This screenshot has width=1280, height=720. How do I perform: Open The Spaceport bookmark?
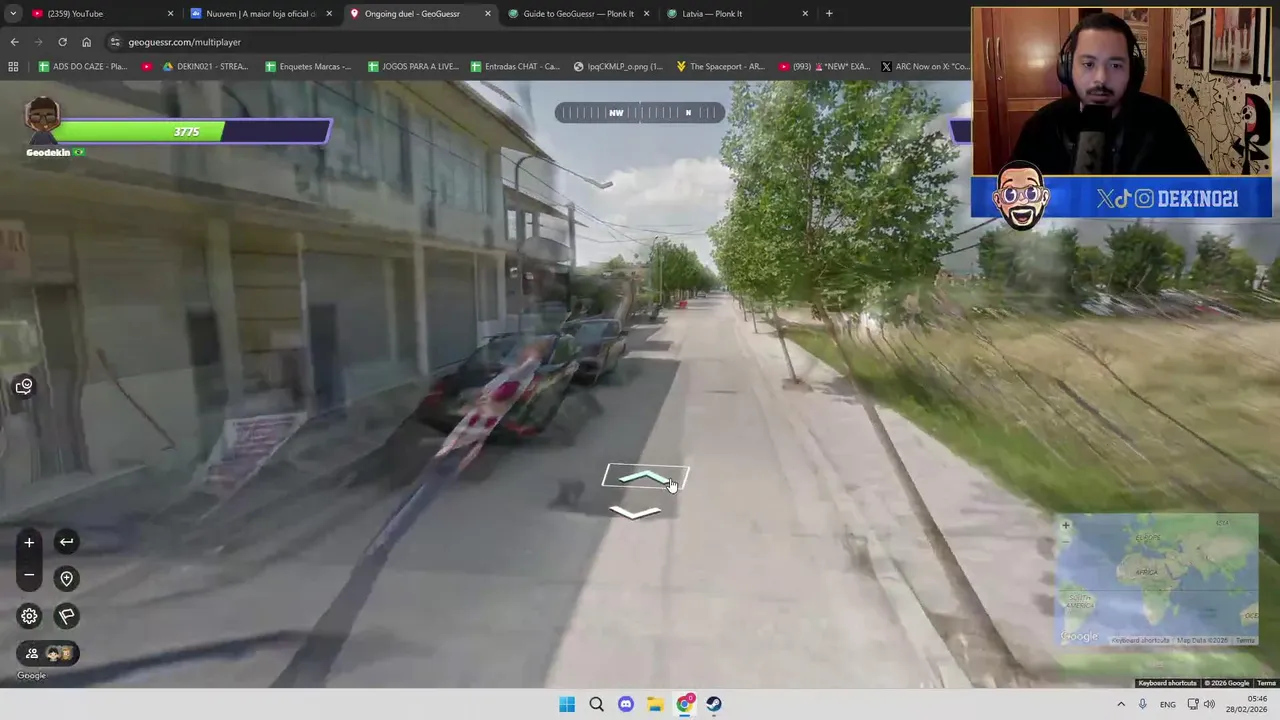721,67
